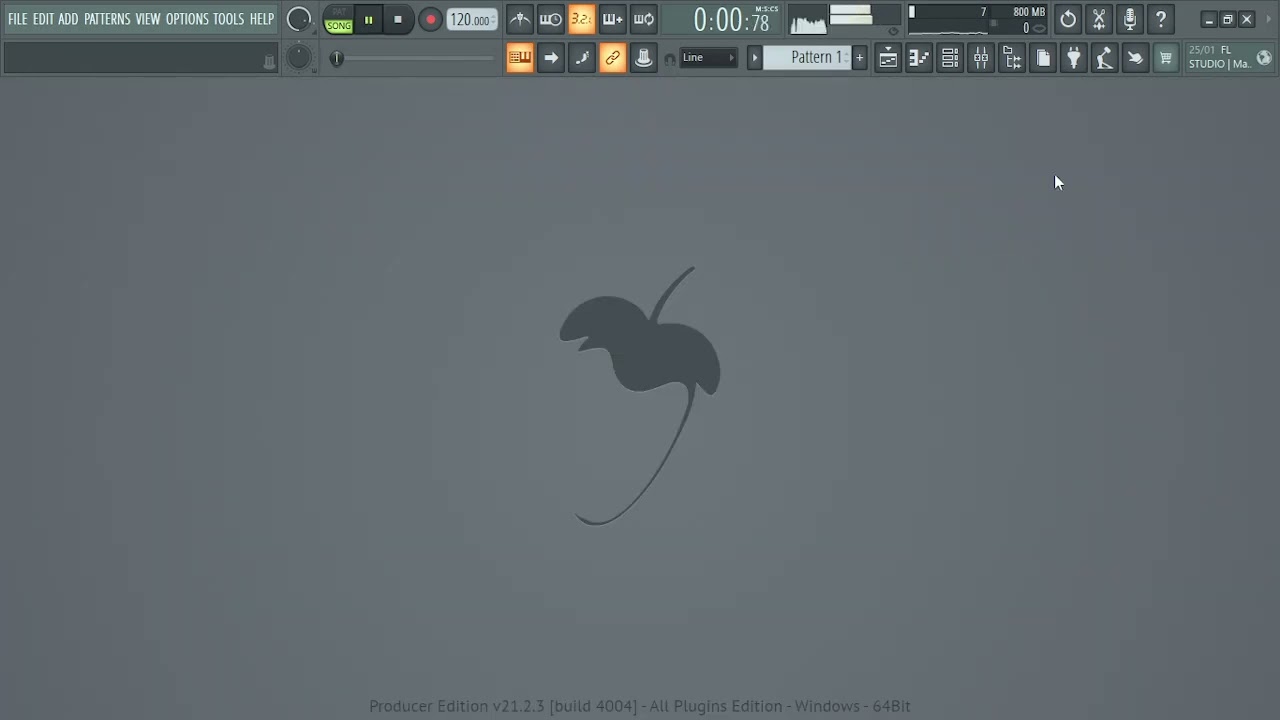Image resolution: width=1280 pixels, height=720 pixels.
Task: Open the Browser icon
Action: pyautogui.click(x=1012, y=58)
